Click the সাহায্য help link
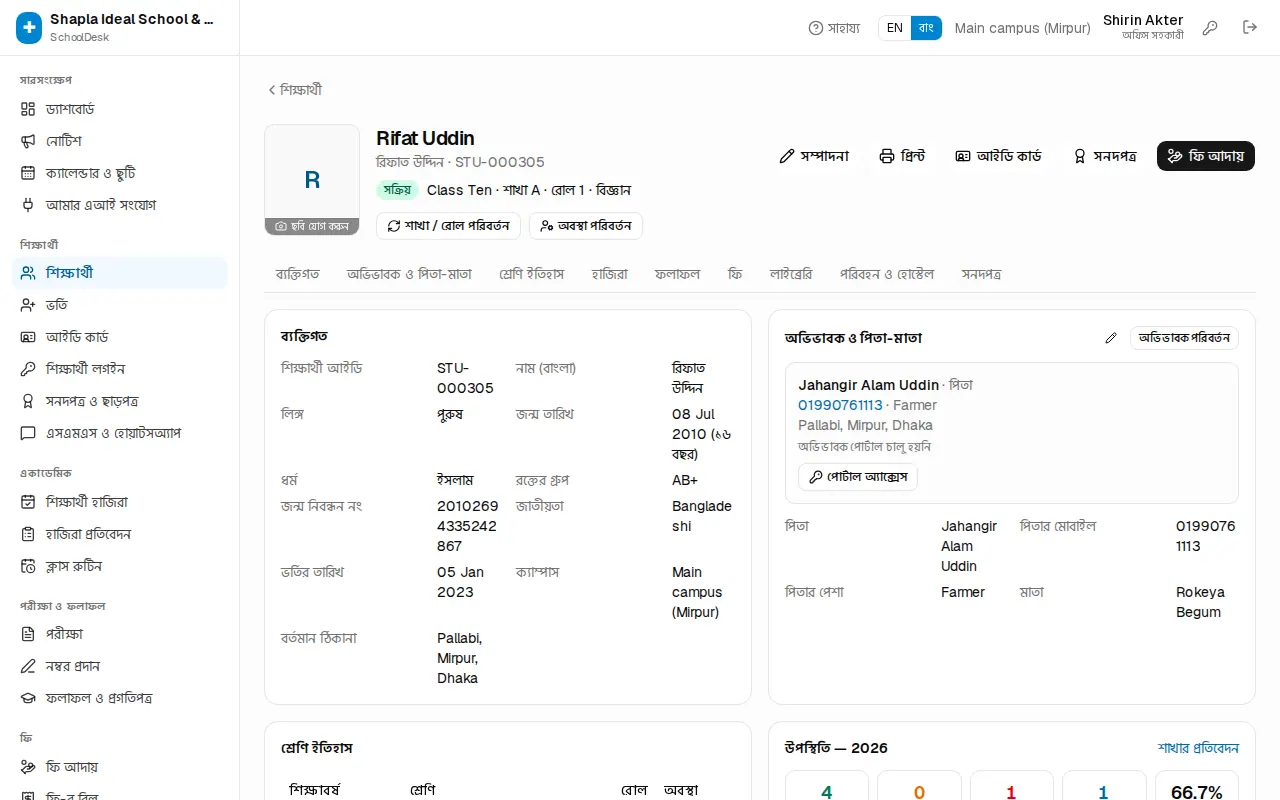The image size is (1280, 800). 834,28
